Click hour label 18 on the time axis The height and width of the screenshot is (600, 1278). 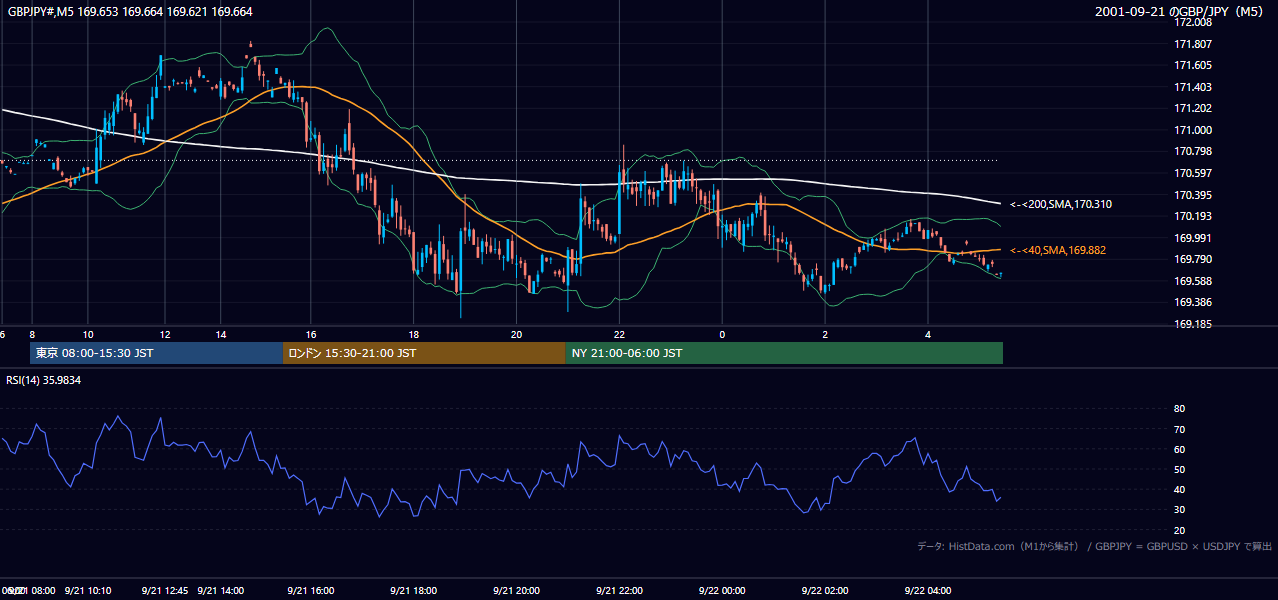[x=414, y=334]
